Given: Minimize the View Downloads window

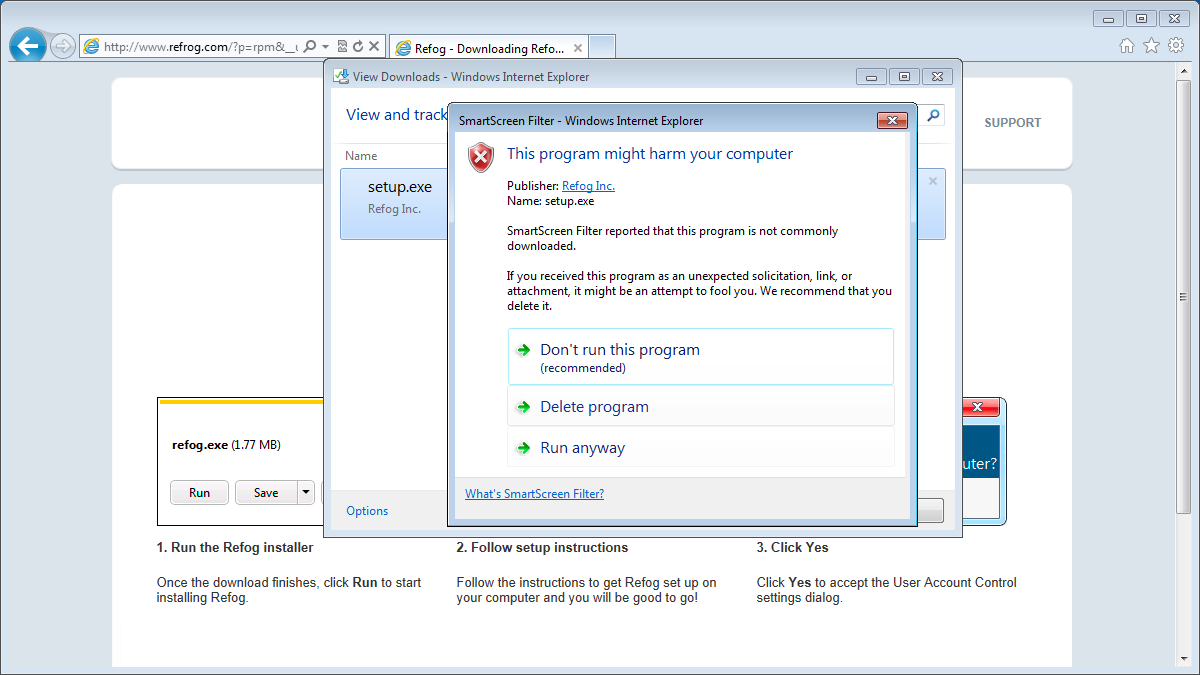Looking at the screenshot, I should (x=871, y=77).
